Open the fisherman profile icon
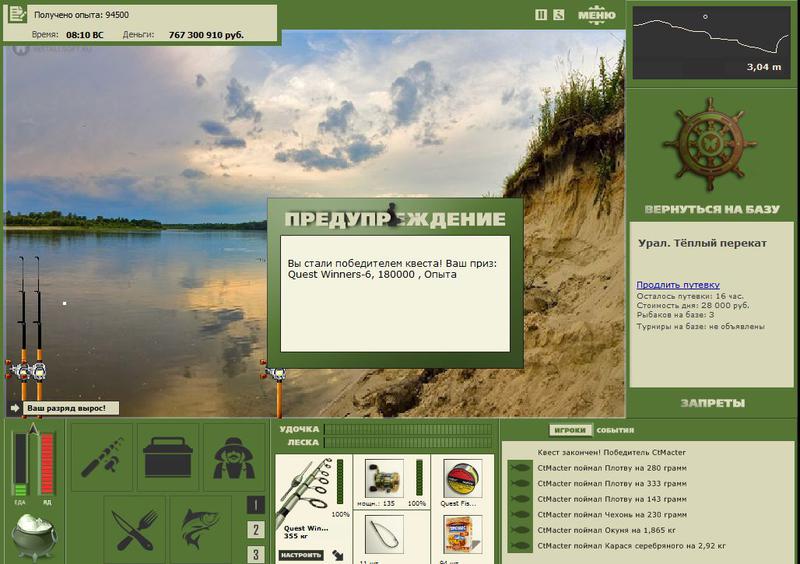Viewport: 800px width, 564px height. coord(234,457)
